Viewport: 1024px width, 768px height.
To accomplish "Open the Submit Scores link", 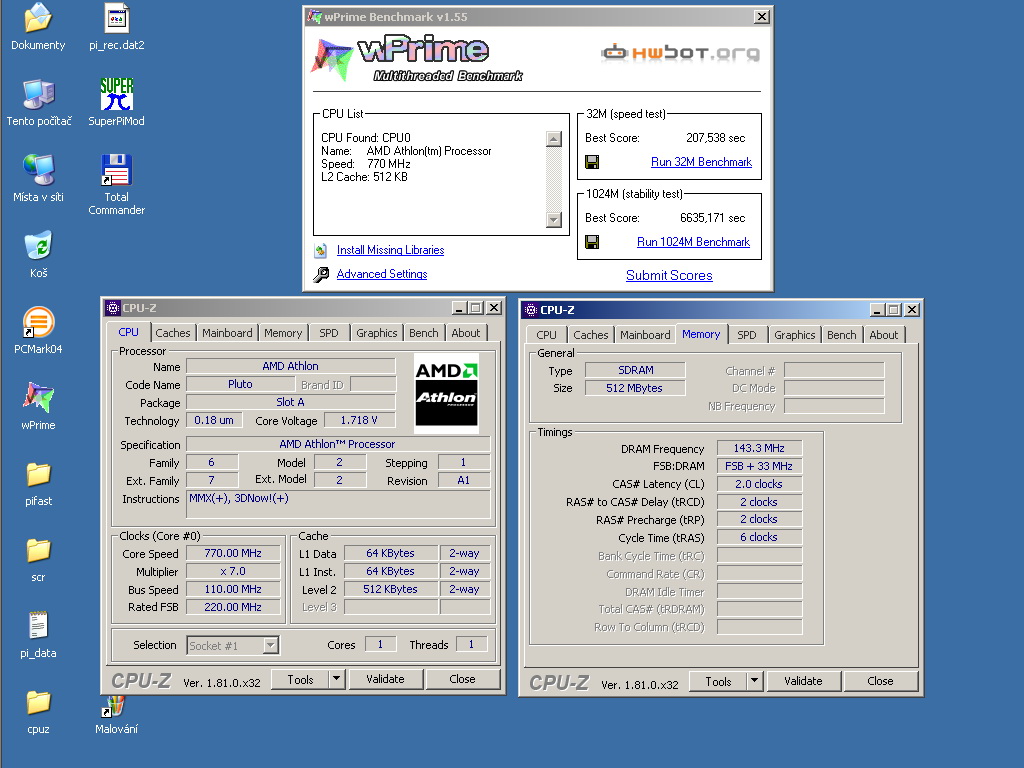I will coord(669,276).
